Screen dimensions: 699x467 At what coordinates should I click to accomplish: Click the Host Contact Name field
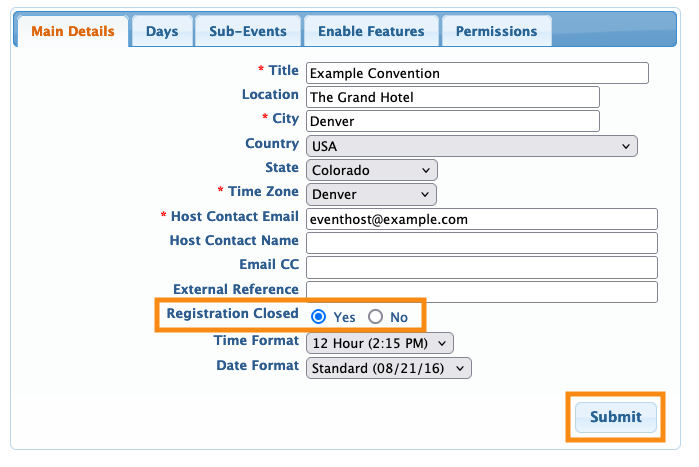point(481,243)
